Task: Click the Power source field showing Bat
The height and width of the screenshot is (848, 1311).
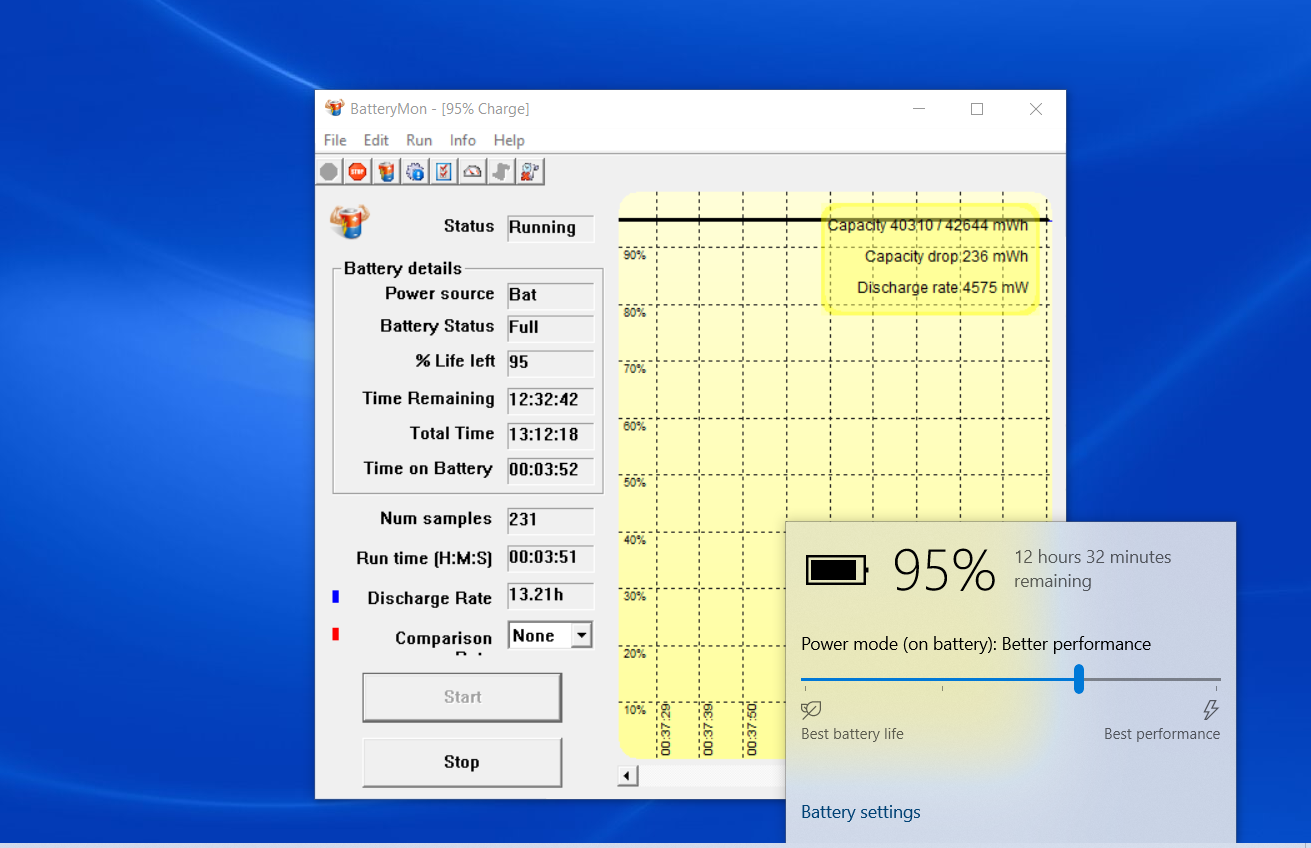Action: click(x=550, y=296)
